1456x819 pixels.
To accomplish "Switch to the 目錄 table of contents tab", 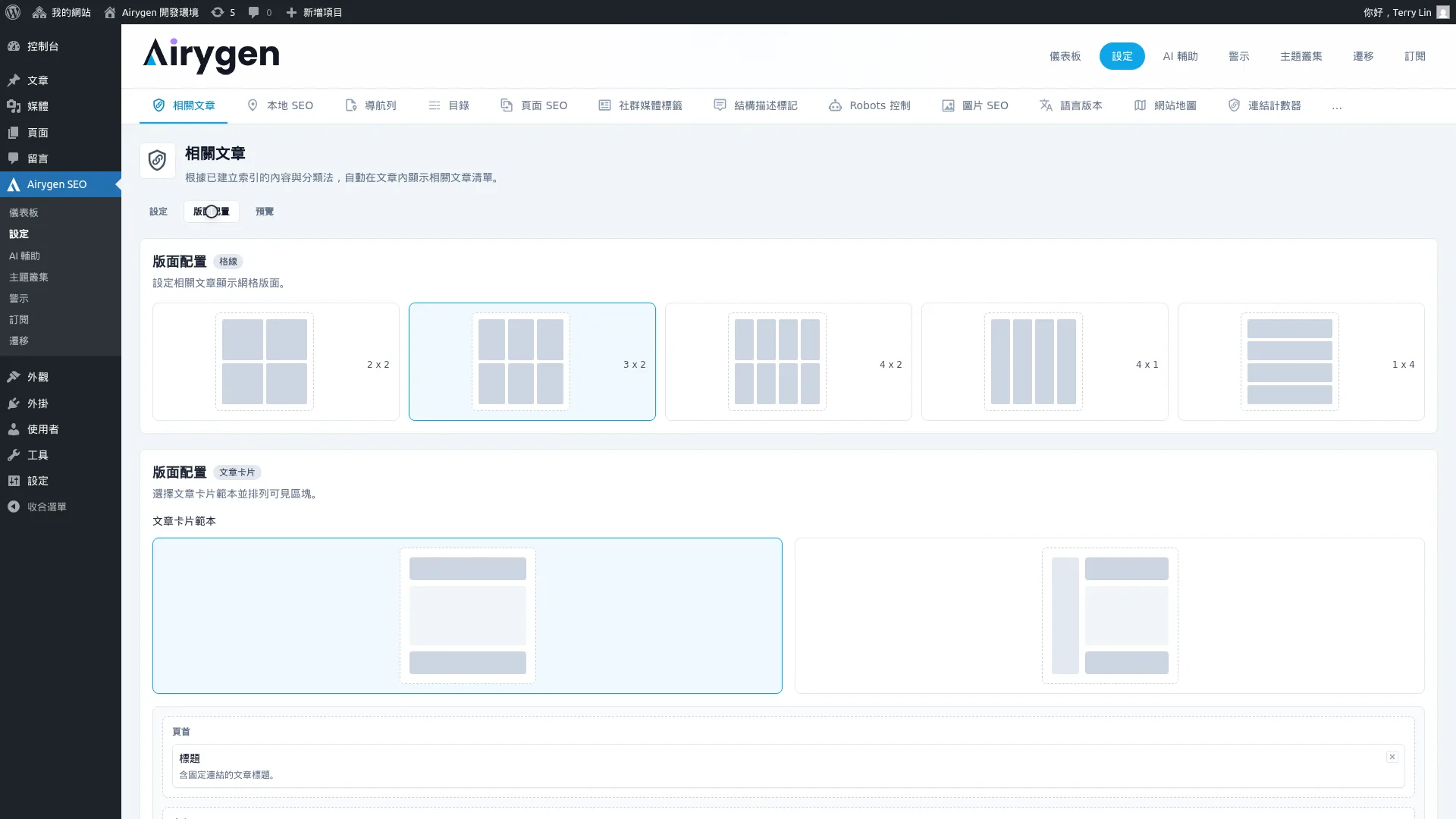I will 449,105.
